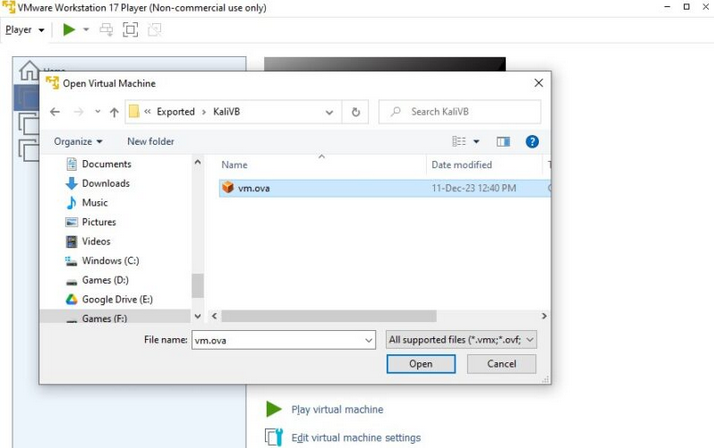714x448 pixels.
Task: Click Play virtual machine link
Action: (x=337, y=410)
